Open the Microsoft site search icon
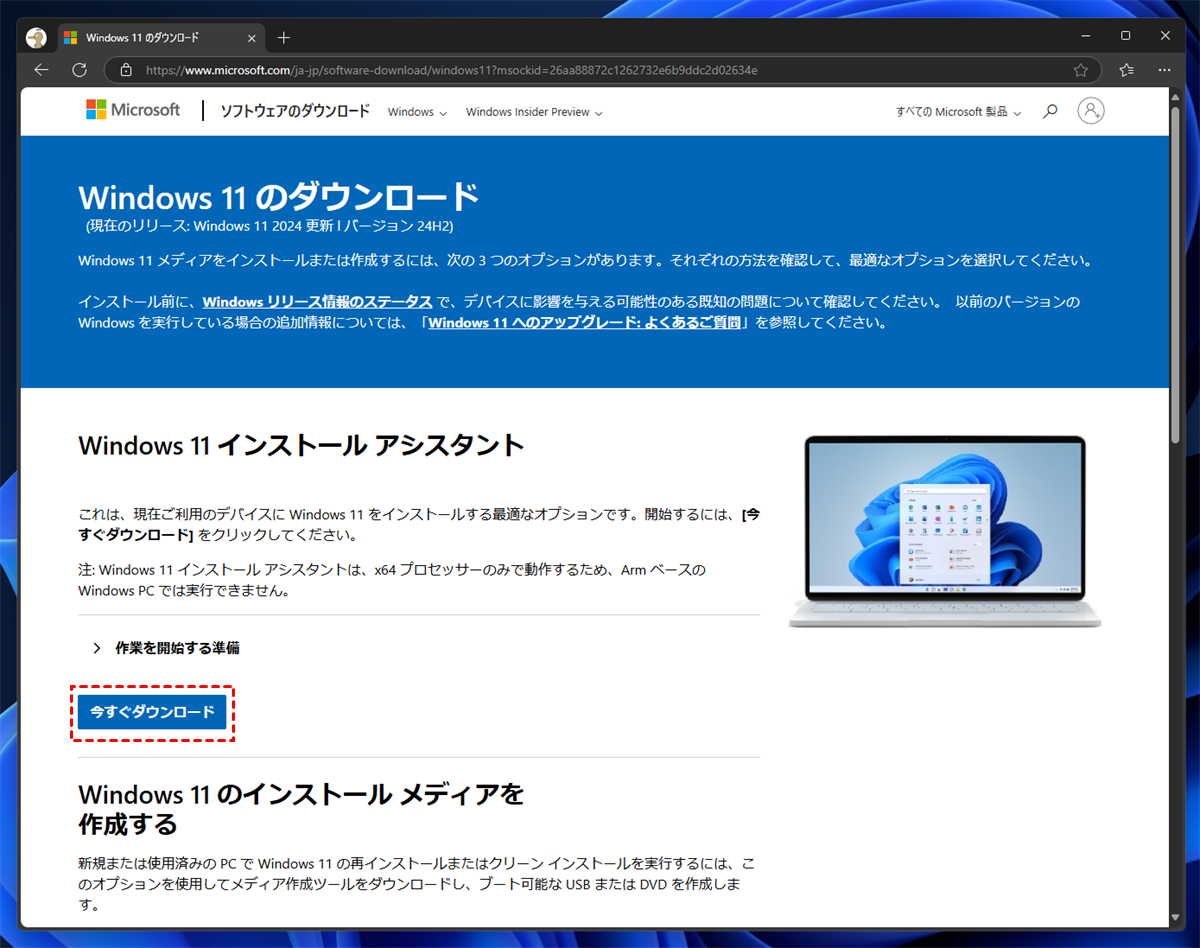Viewport: 1200px width, 948px height. pos(1050,111)
